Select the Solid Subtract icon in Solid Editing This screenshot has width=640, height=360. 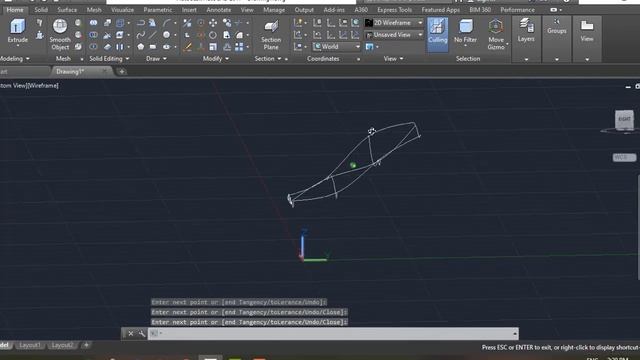click(x=93, y=35)
